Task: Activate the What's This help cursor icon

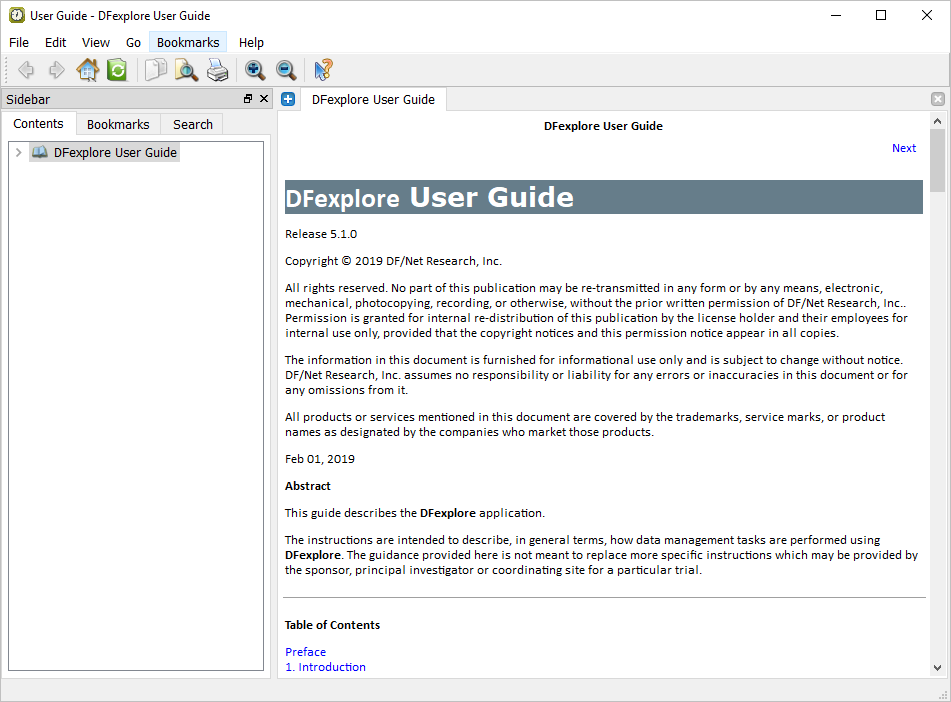Action: [323, 70]
